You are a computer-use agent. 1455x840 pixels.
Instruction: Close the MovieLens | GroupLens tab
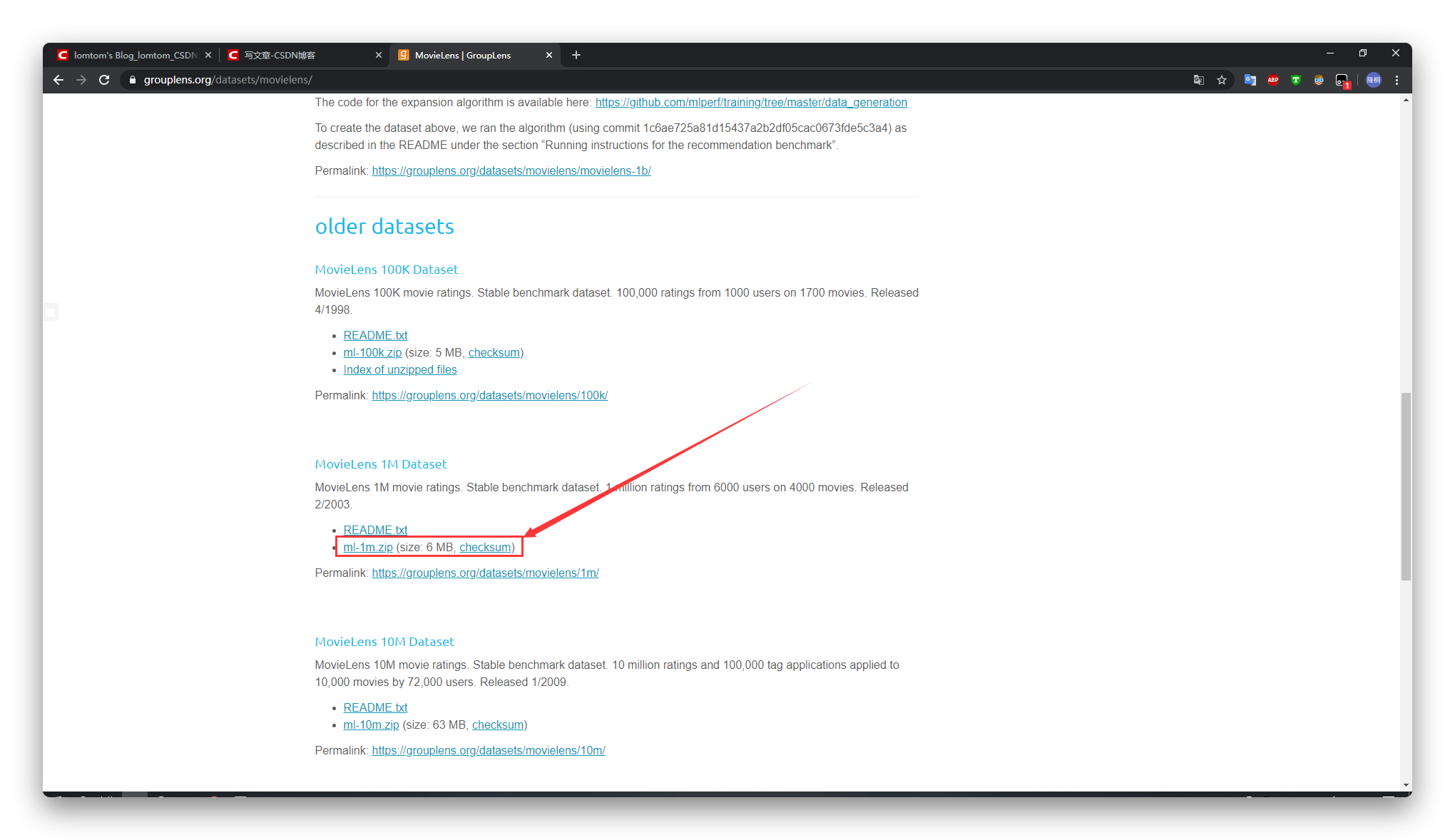[x=549, y=55]
